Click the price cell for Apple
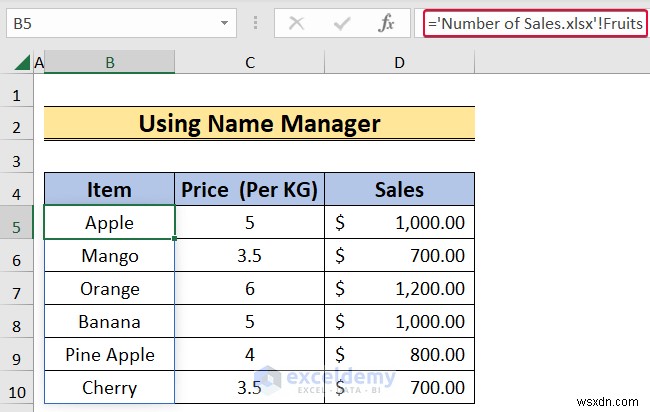 coord(250,223)
